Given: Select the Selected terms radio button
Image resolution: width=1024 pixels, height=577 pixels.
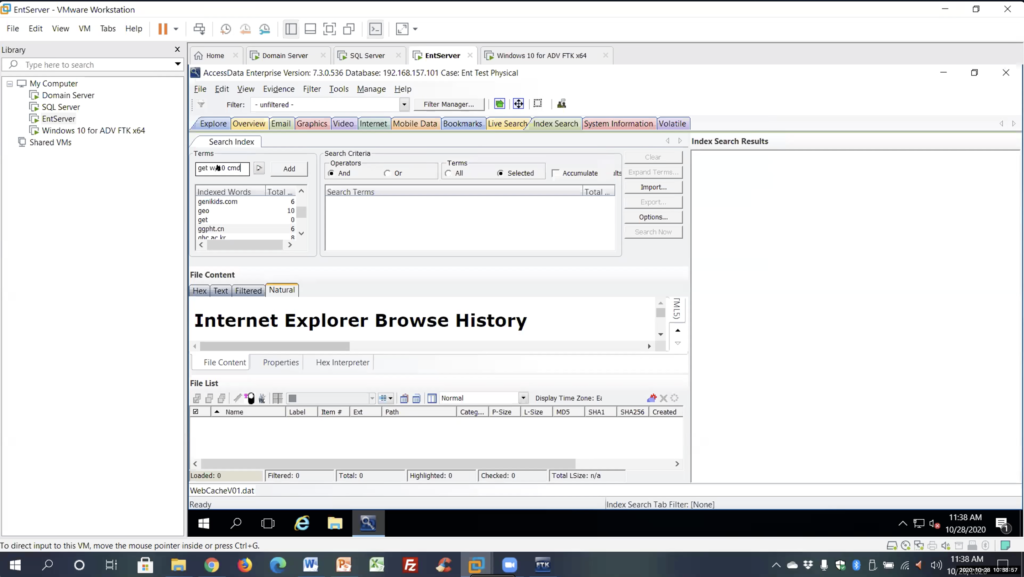Looking at the screenshot, I should (500, 173).
